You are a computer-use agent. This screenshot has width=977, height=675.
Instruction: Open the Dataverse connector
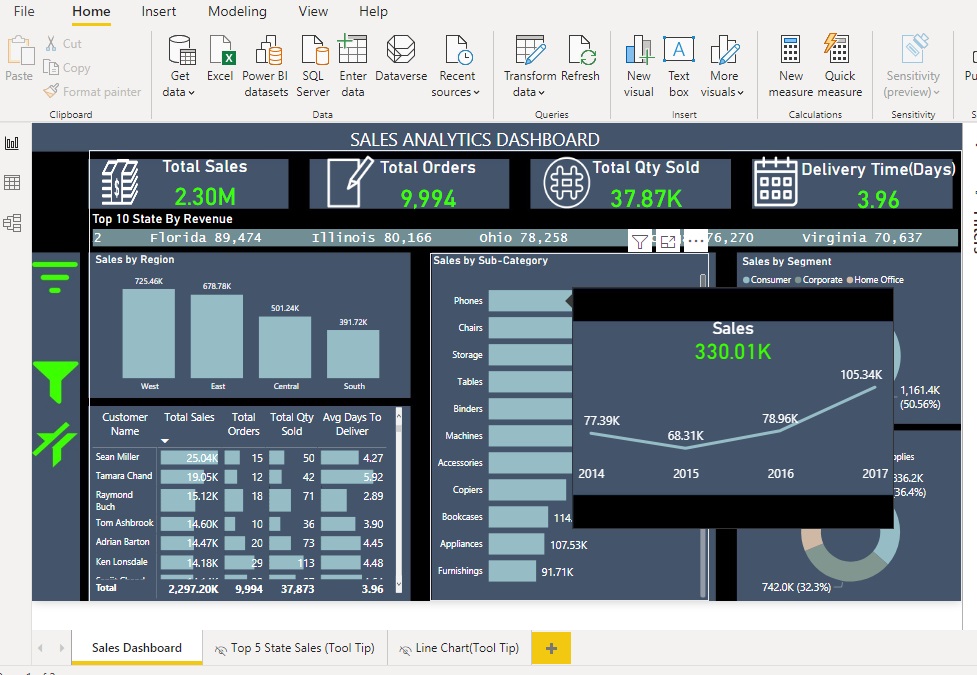(401, 59)
